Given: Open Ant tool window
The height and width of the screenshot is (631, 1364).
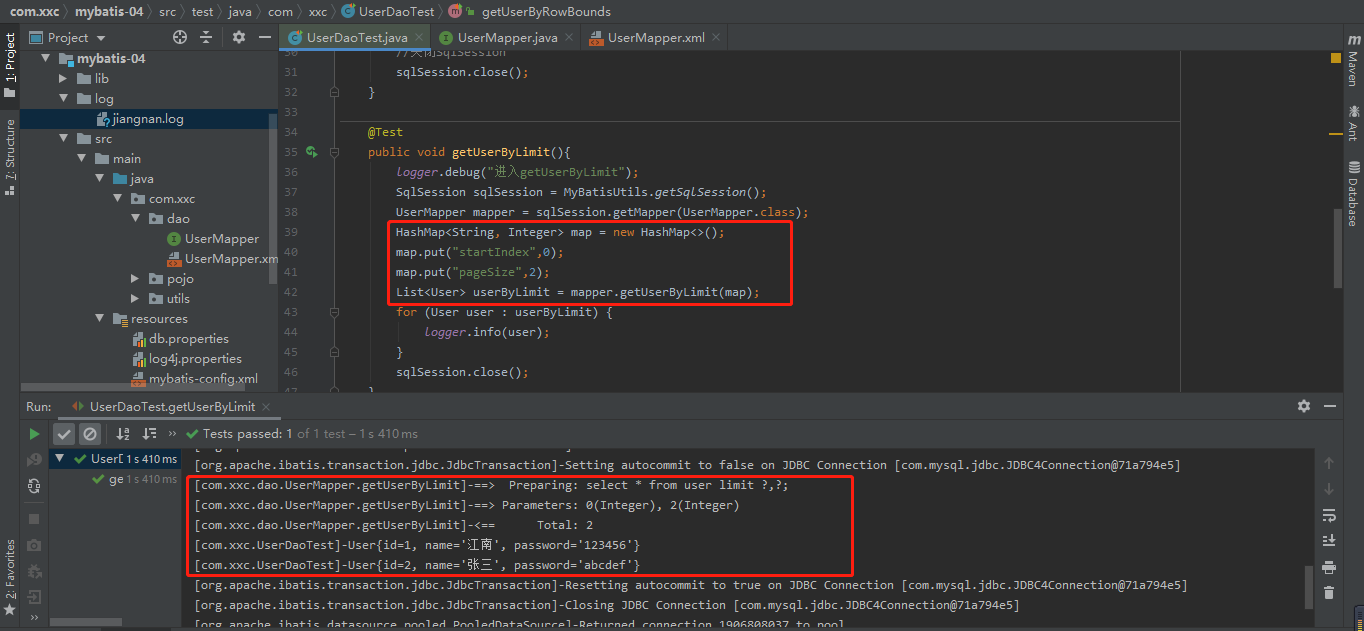Looking at the screenshot, I should tap(1353, 123).
